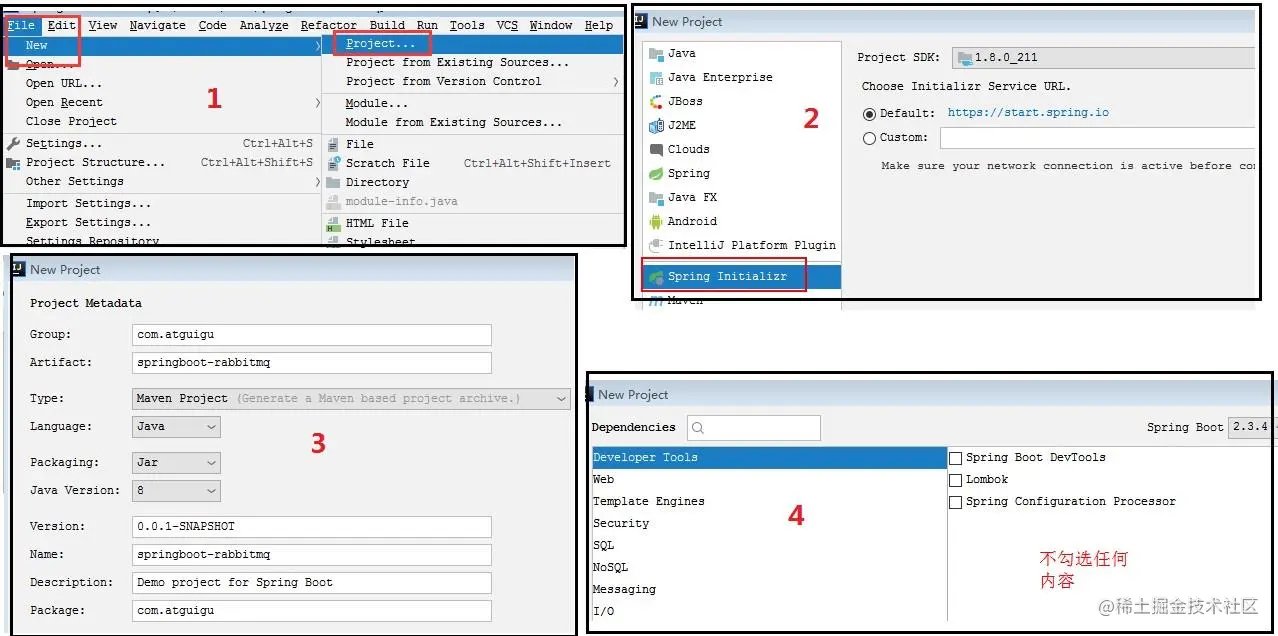Click the SDK folder icon beside 1.8.0_211
Image resolution: width=1278 pixels, height=636 pixels.
pyautogui.click(x=965, y=58)
